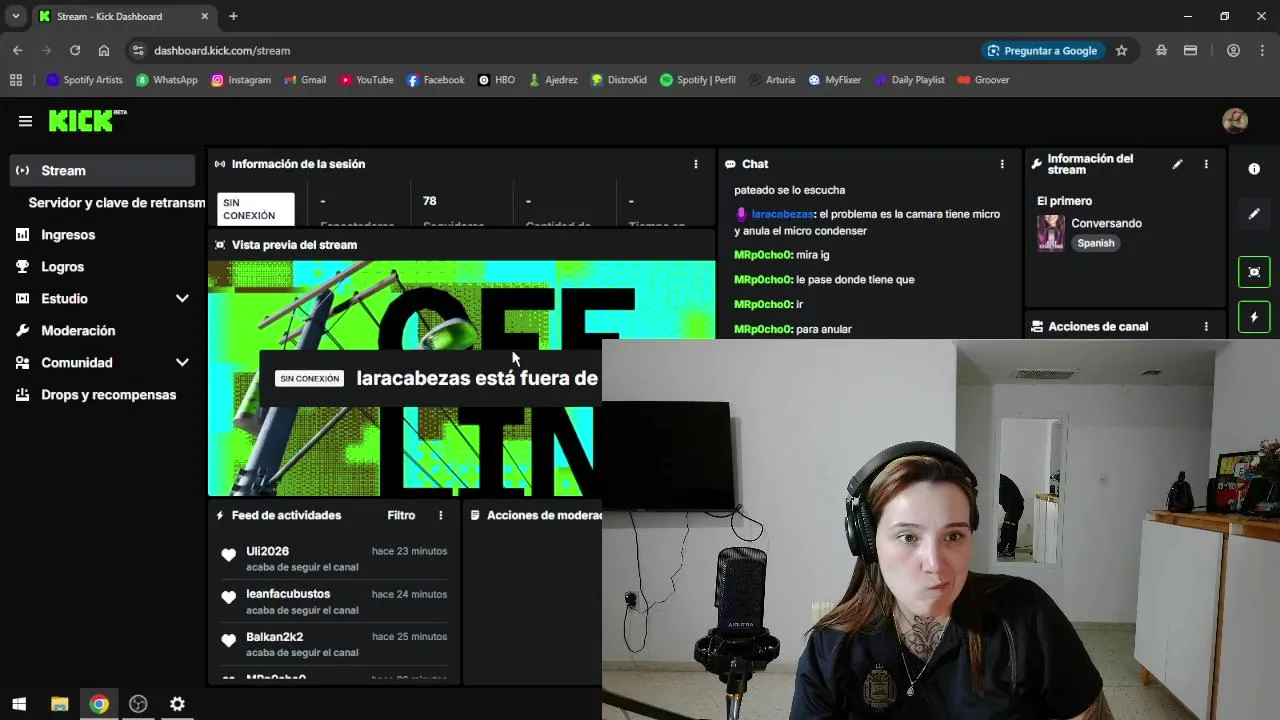The image size is (1280, 720).
Task: Open Groover bookmark
Action: click(983, 80)
